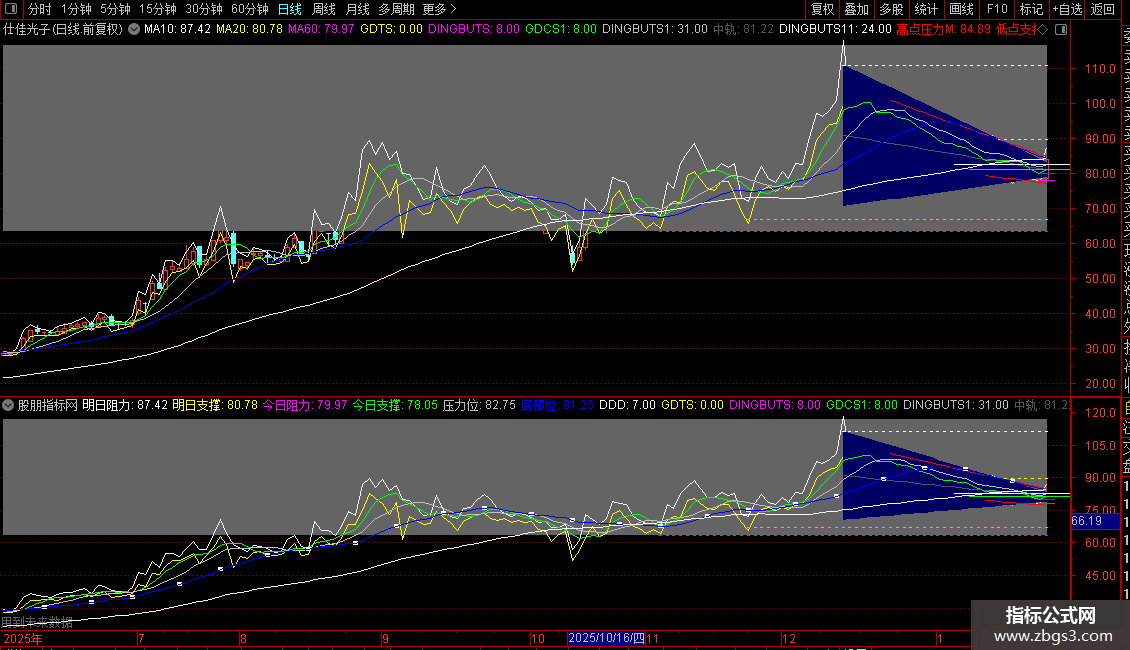Click the 明日支撑: 80.78 label

coord(215,405)
